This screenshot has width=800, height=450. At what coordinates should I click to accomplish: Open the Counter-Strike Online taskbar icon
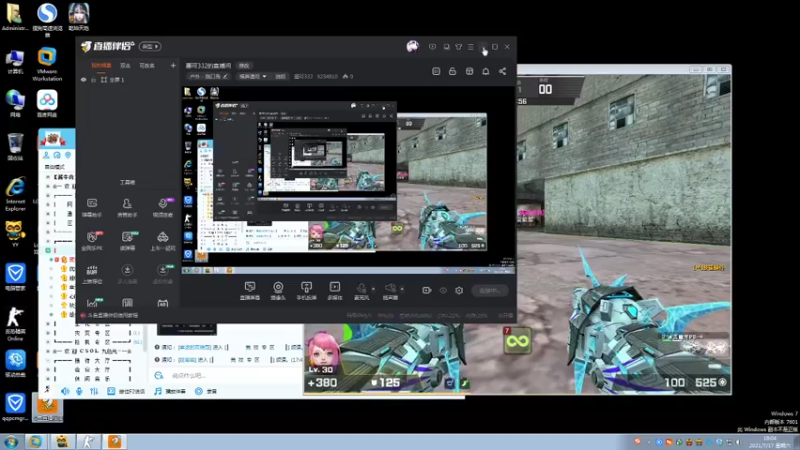(x=89, y=442)
